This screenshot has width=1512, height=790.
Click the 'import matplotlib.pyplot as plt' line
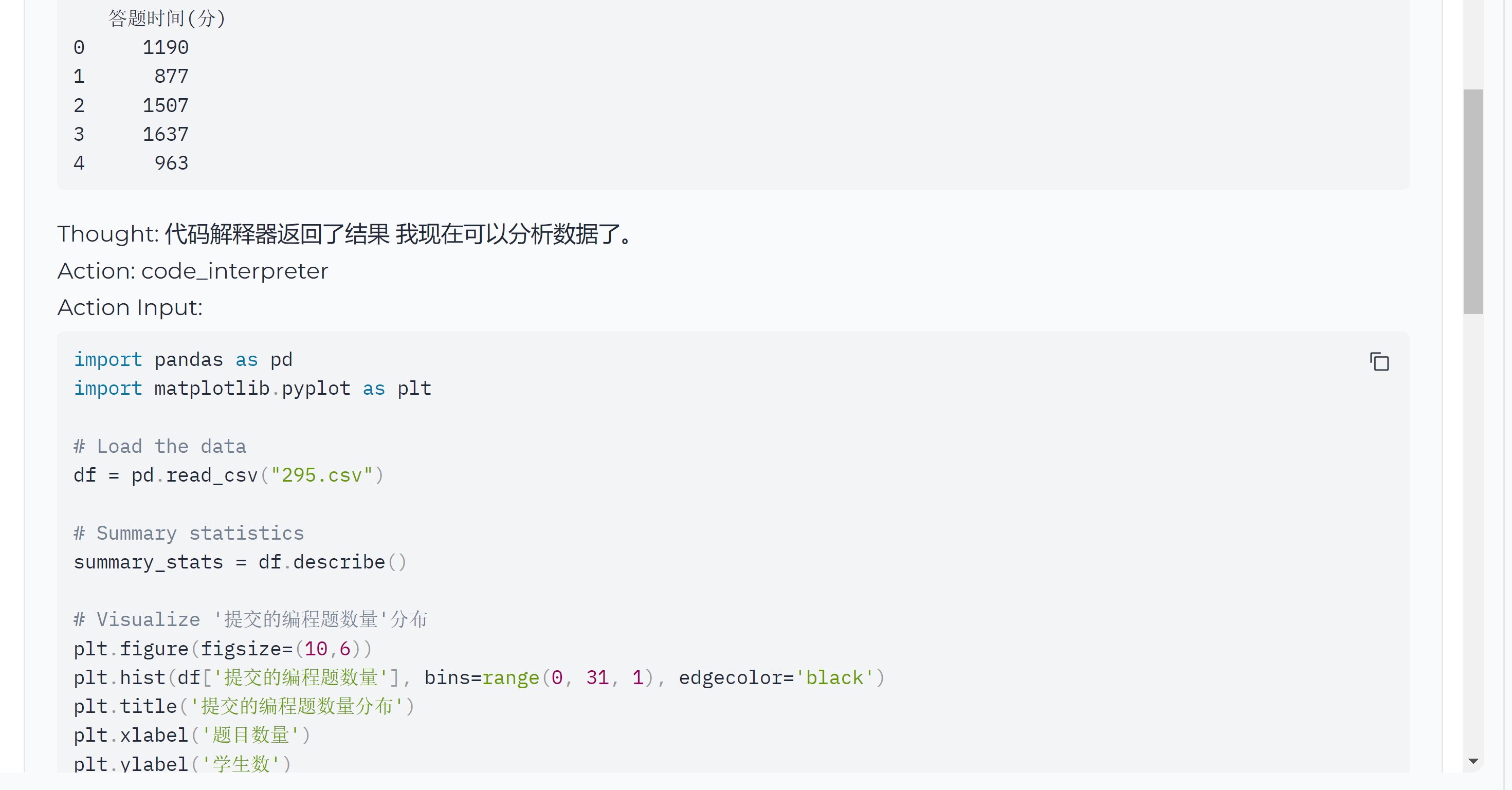[x=252, y=388]
